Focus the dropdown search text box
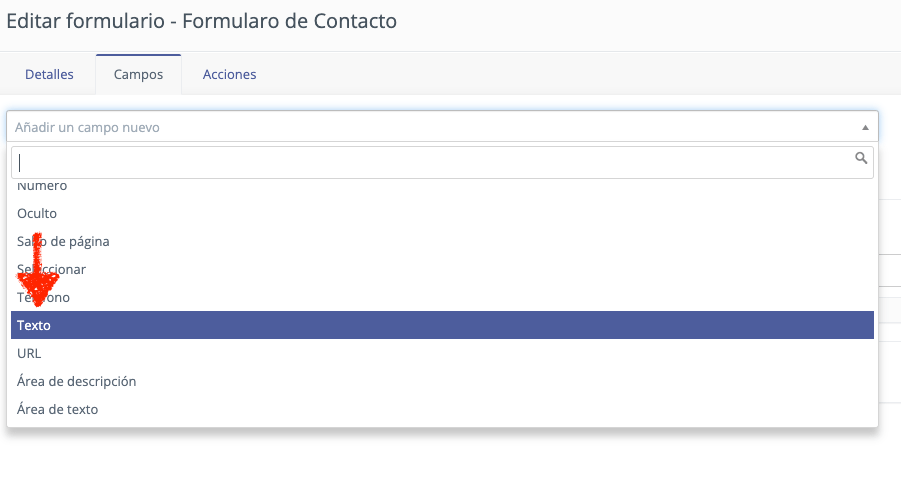 [431, 163]
